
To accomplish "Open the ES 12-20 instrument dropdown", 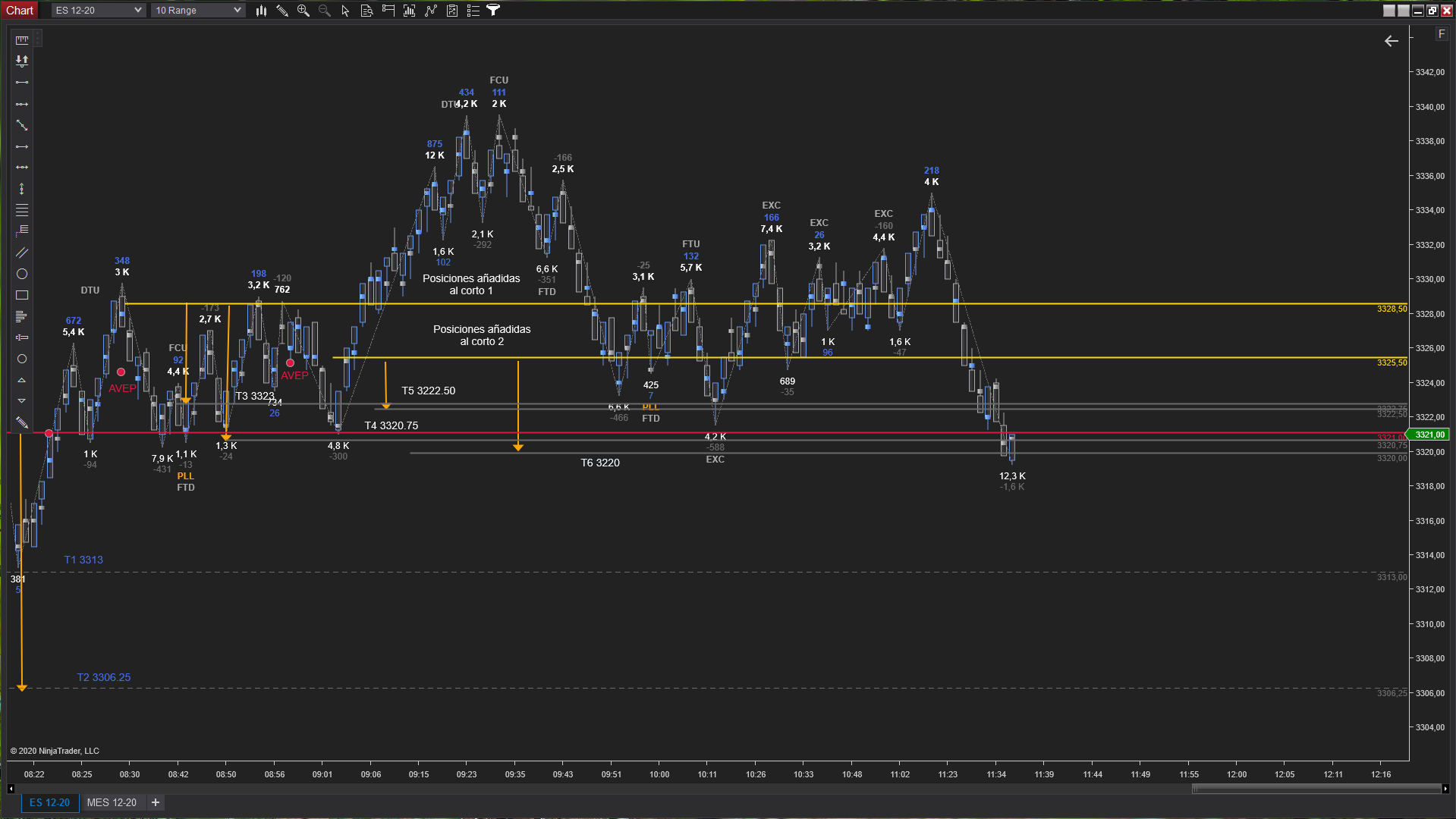I will coord(98,11).
